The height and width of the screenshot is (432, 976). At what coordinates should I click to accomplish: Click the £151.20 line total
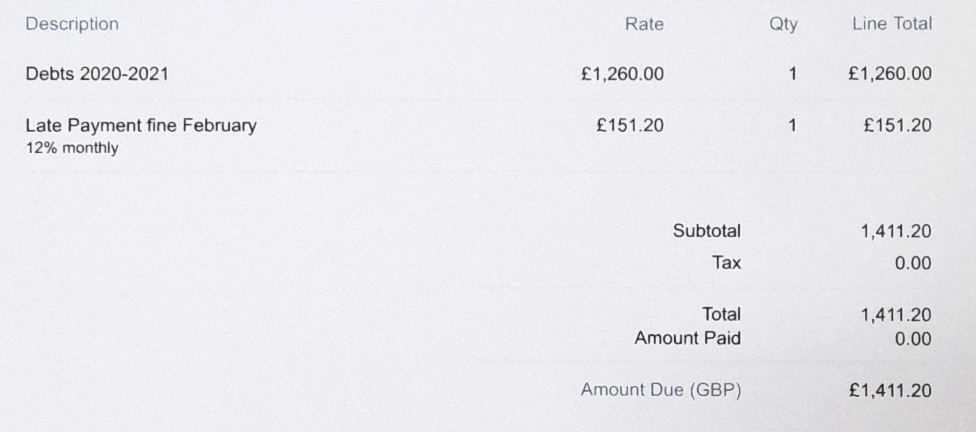(x=898, y=126)
